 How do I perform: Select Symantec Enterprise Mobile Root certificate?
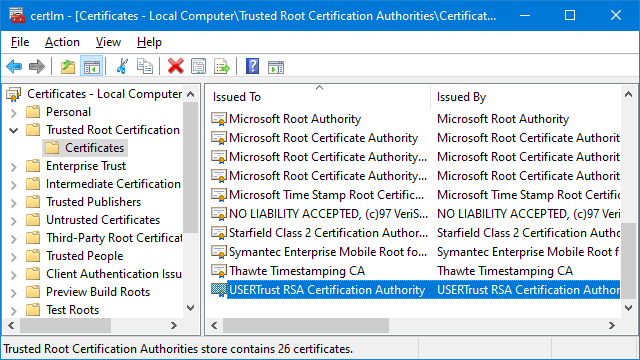(328, 252)
